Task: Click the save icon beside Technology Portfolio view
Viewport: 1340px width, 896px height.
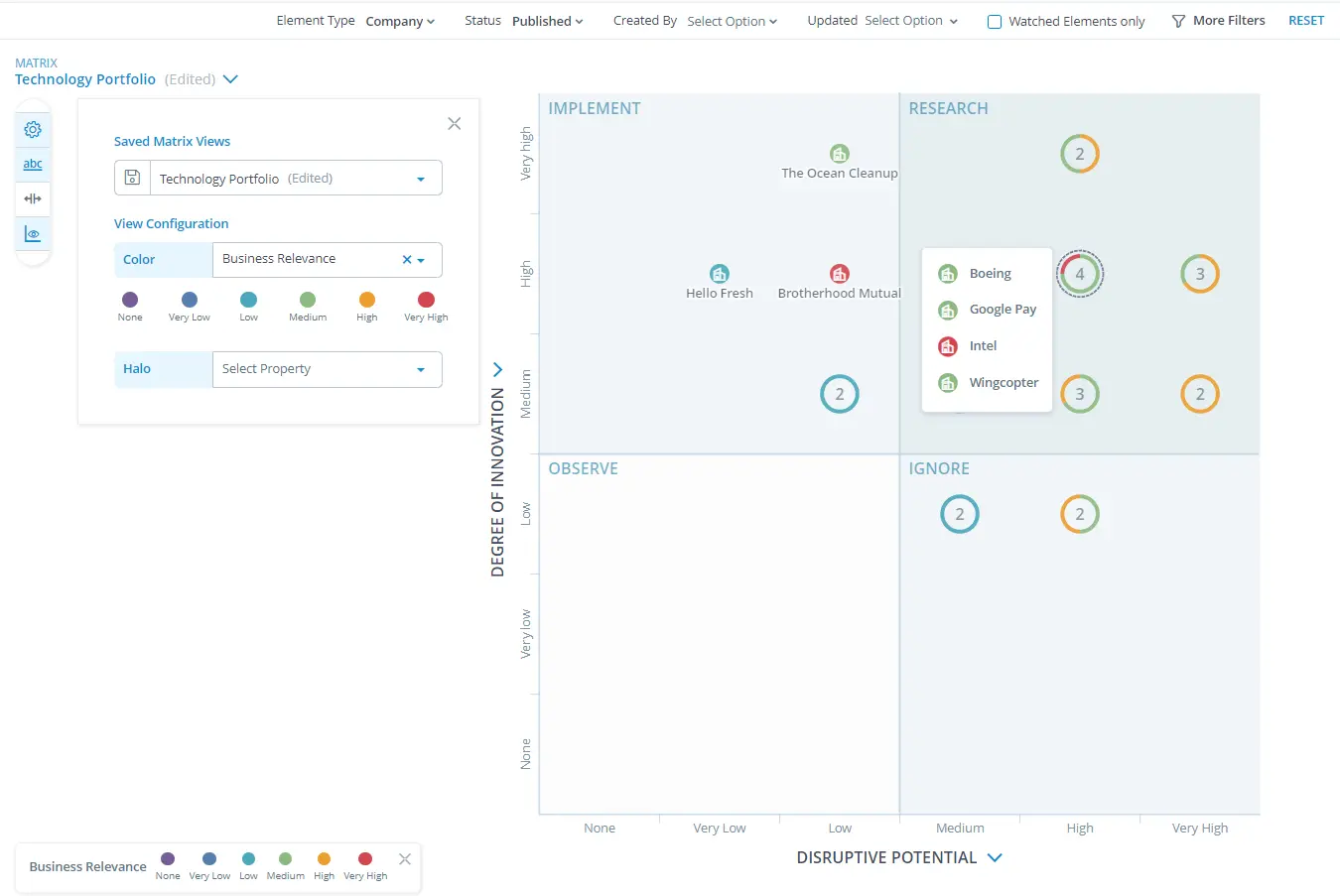Action: point(132,179)
